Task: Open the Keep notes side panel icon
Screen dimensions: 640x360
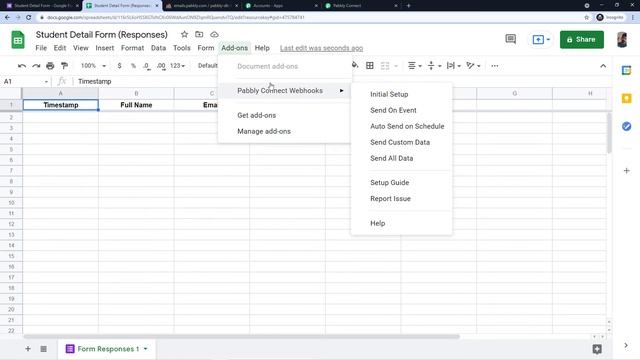Action: tap(627, 98)
